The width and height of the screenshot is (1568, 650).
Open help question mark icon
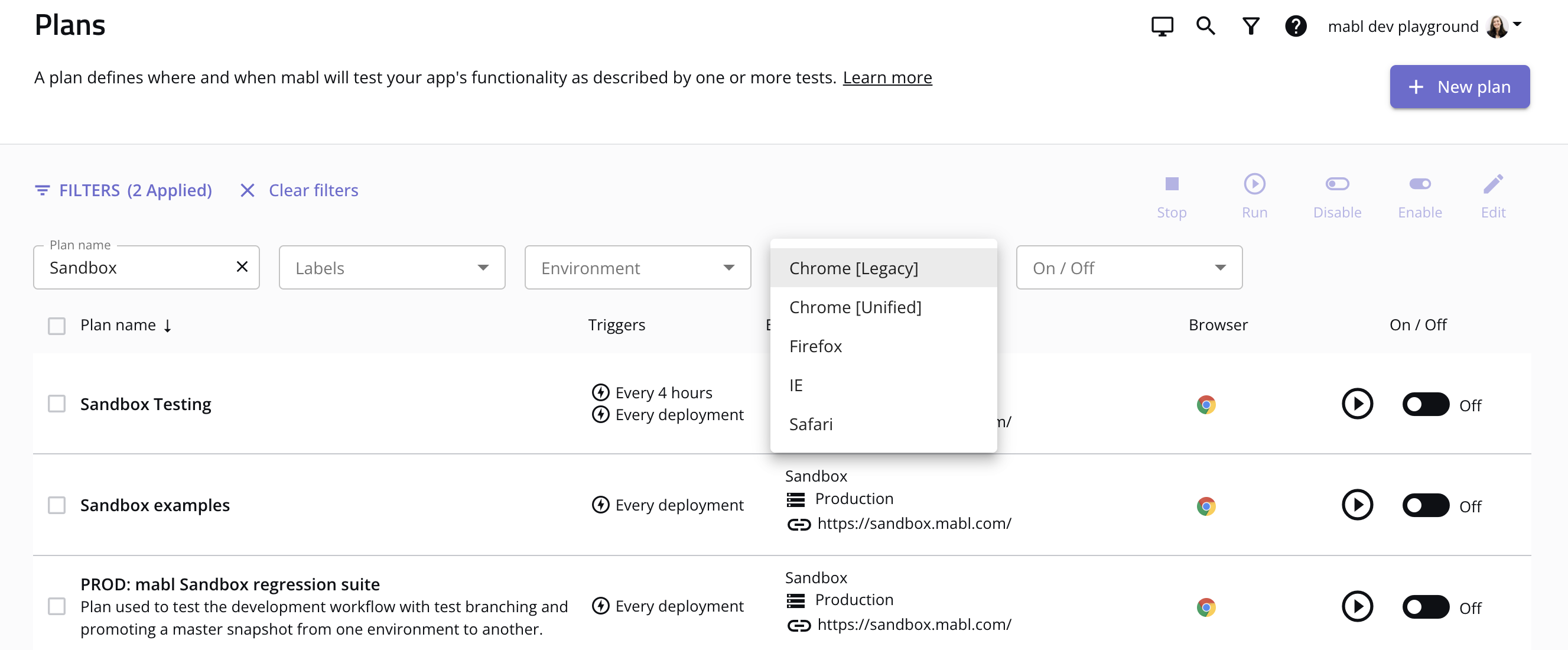1295,26
